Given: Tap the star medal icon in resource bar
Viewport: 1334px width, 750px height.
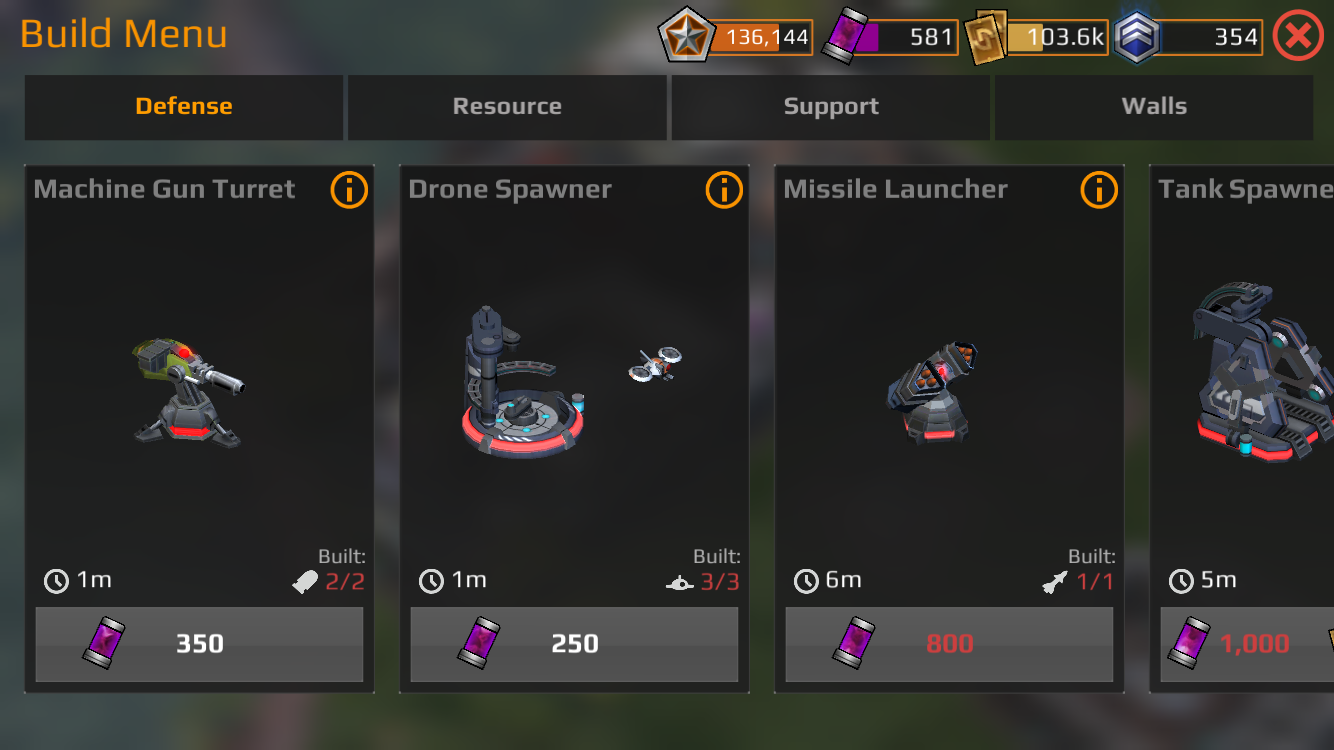Looking at the screenshot, I should pyautogui.click(x=686, y=38).
